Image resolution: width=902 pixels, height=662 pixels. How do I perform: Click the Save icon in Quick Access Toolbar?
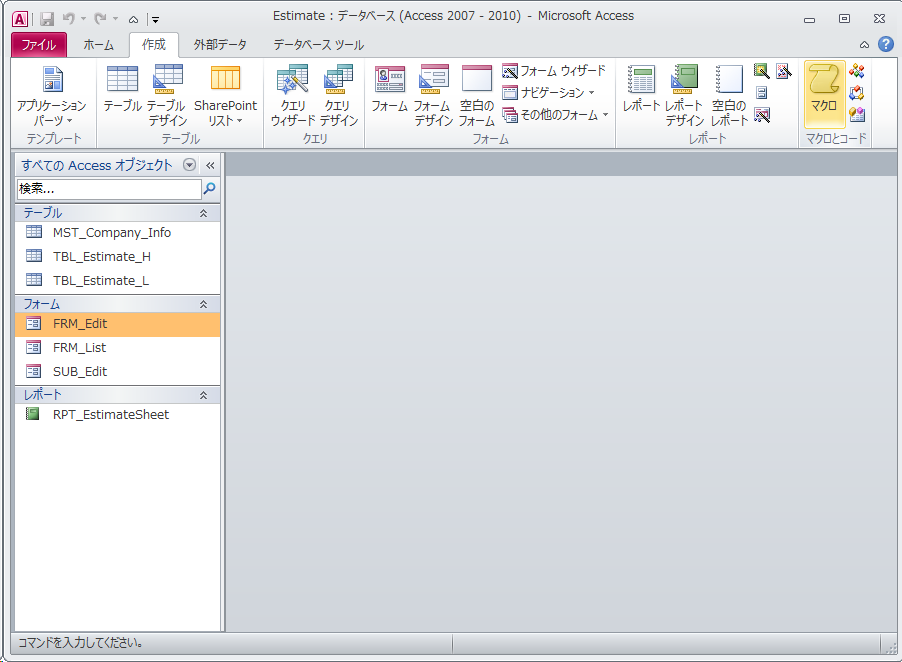click(x=47, y=19)
